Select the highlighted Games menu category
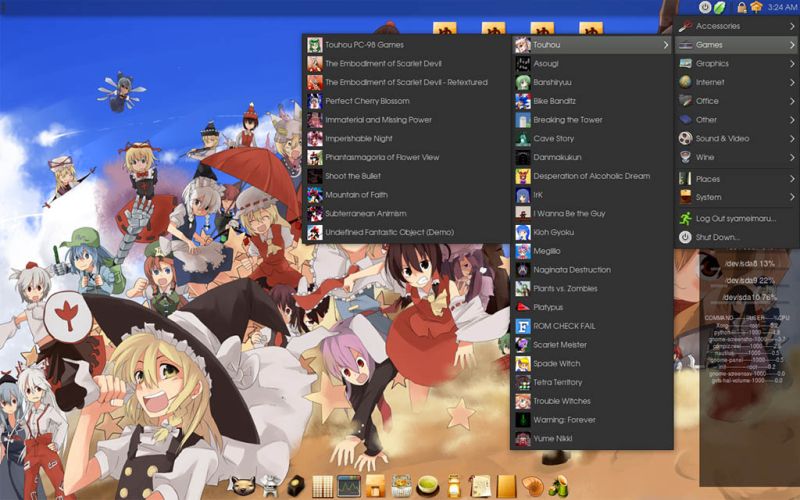Image resolution: width=800 pixels, height=500 pixels. coord(737,45)
